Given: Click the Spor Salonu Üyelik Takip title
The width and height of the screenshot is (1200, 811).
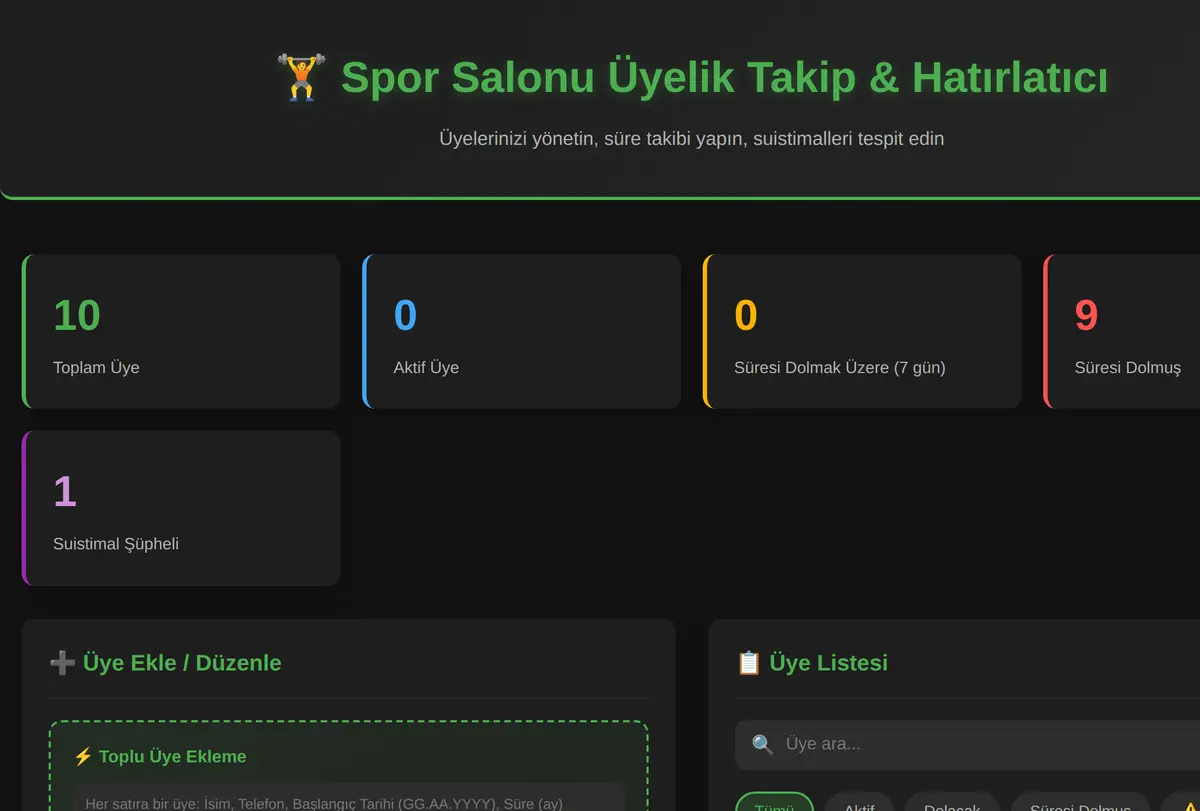Looking at the screenshot, I should coord(724,78).
